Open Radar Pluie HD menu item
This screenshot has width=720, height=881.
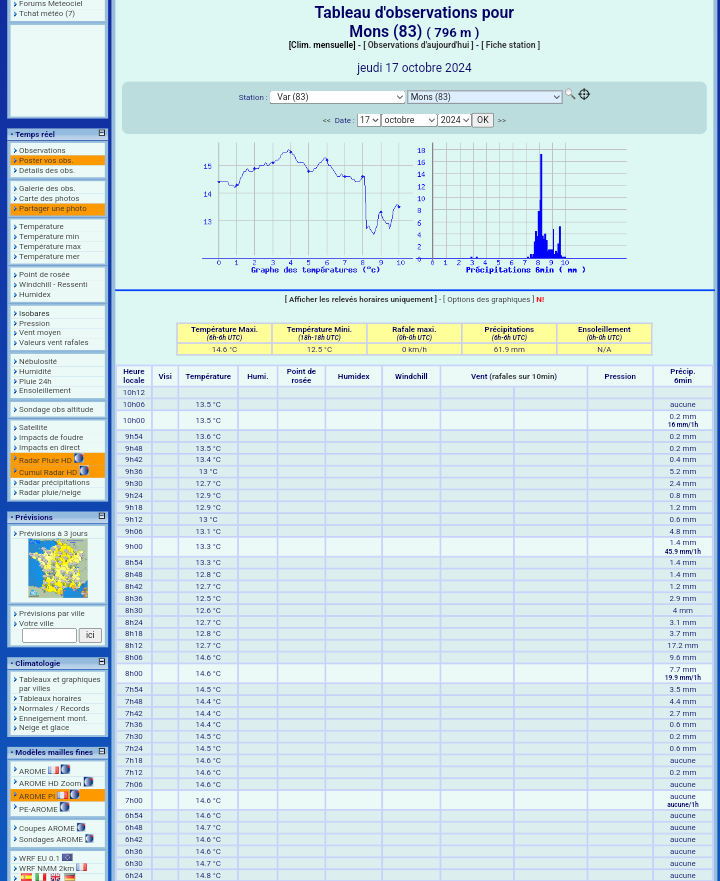[x=45, y=460]
